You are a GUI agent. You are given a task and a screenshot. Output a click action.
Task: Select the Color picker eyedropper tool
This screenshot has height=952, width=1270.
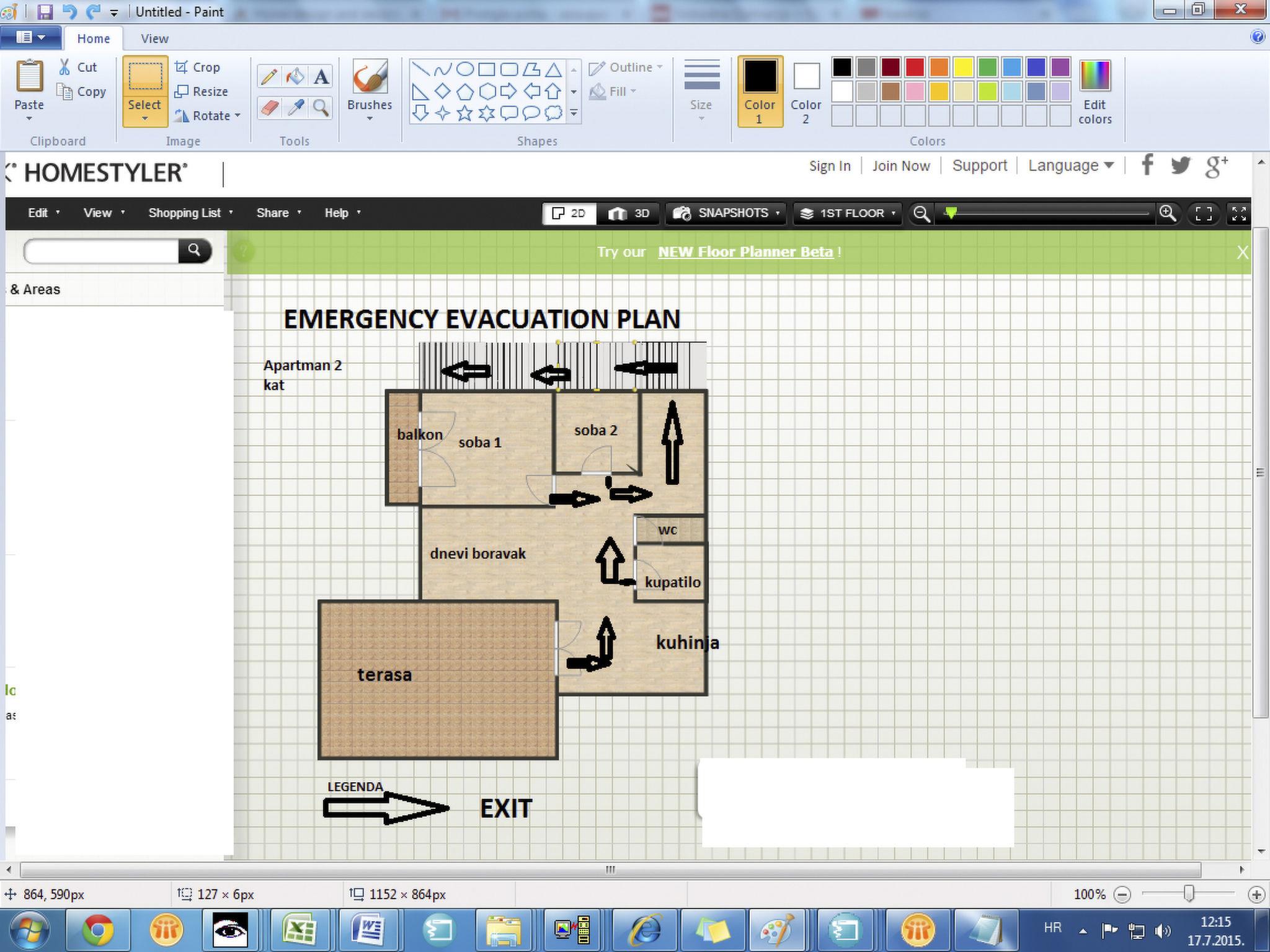(295, 108)
